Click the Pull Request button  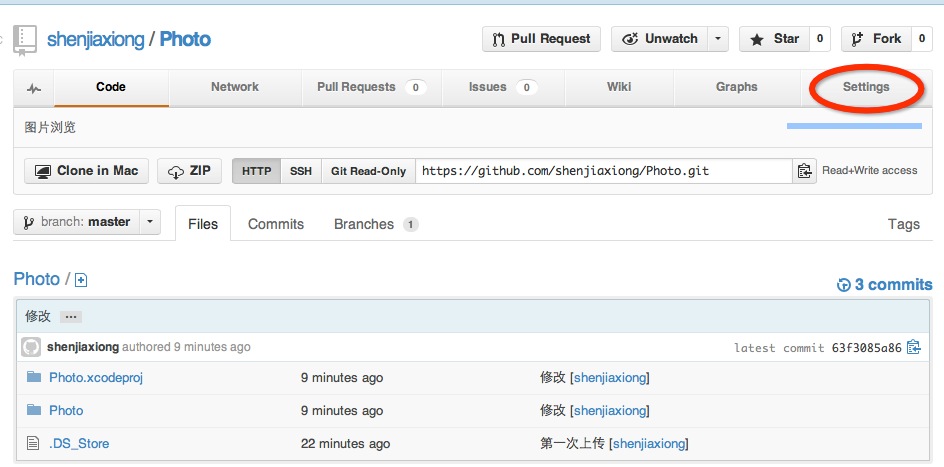541,39
